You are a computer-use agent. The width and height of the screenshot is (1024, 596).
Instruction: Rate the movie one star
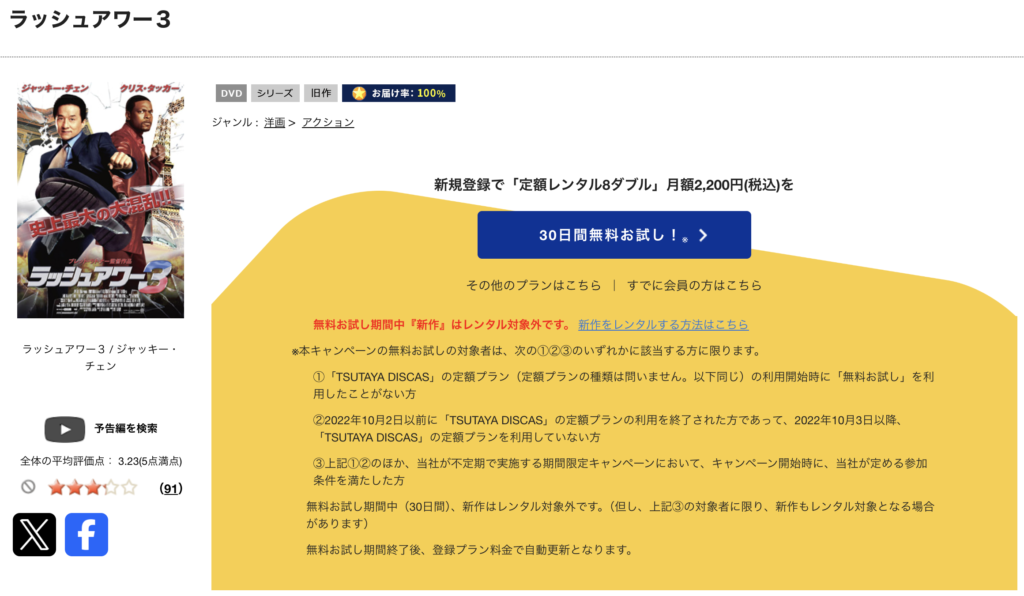pyautogui.click(x=56, y=488)
